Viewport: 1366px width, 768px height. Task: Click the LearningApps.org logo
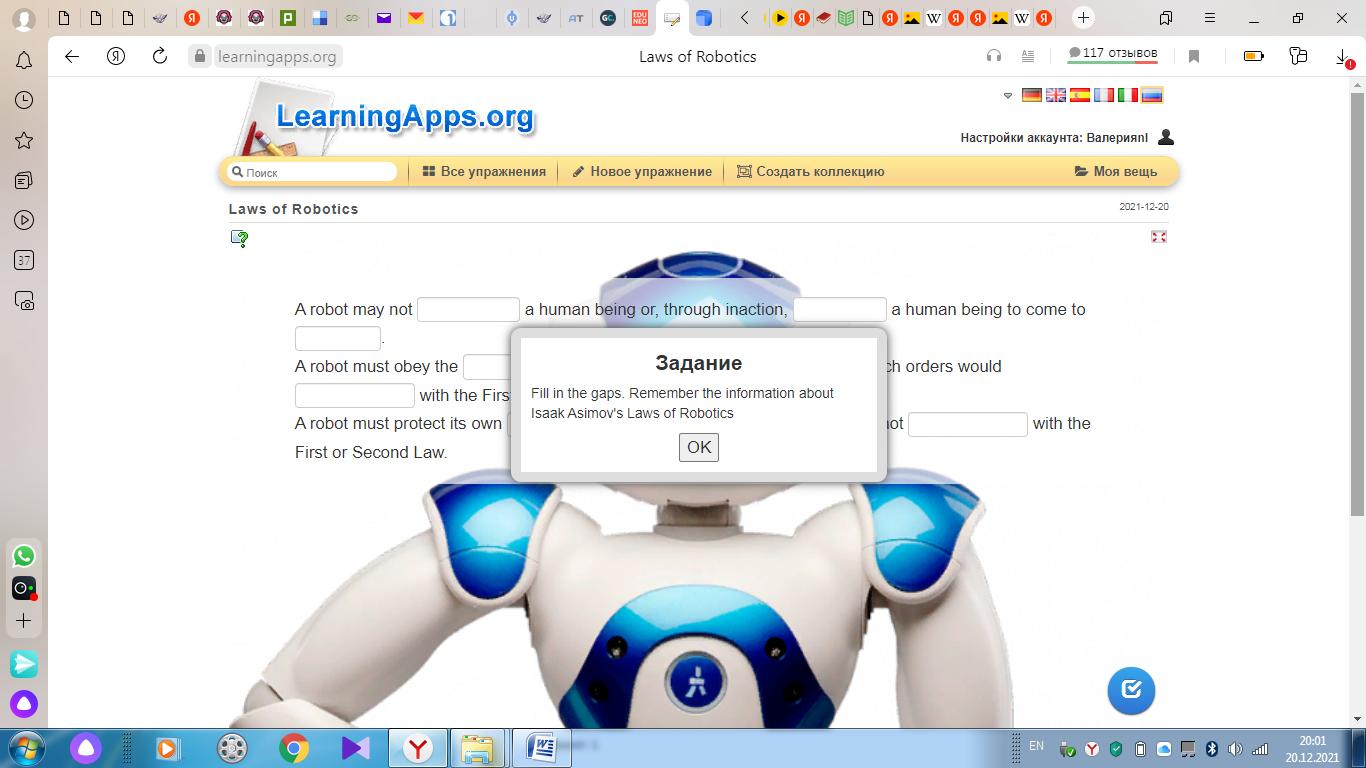click(x=404, y=117)
